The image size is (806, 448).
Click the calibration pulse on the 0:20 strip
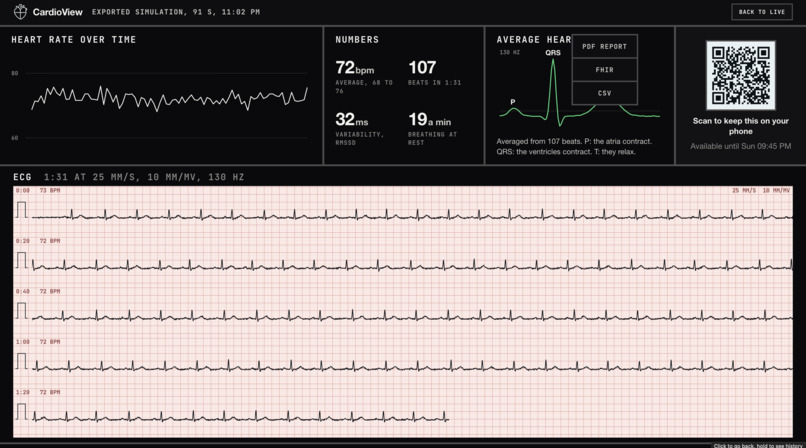21,260
